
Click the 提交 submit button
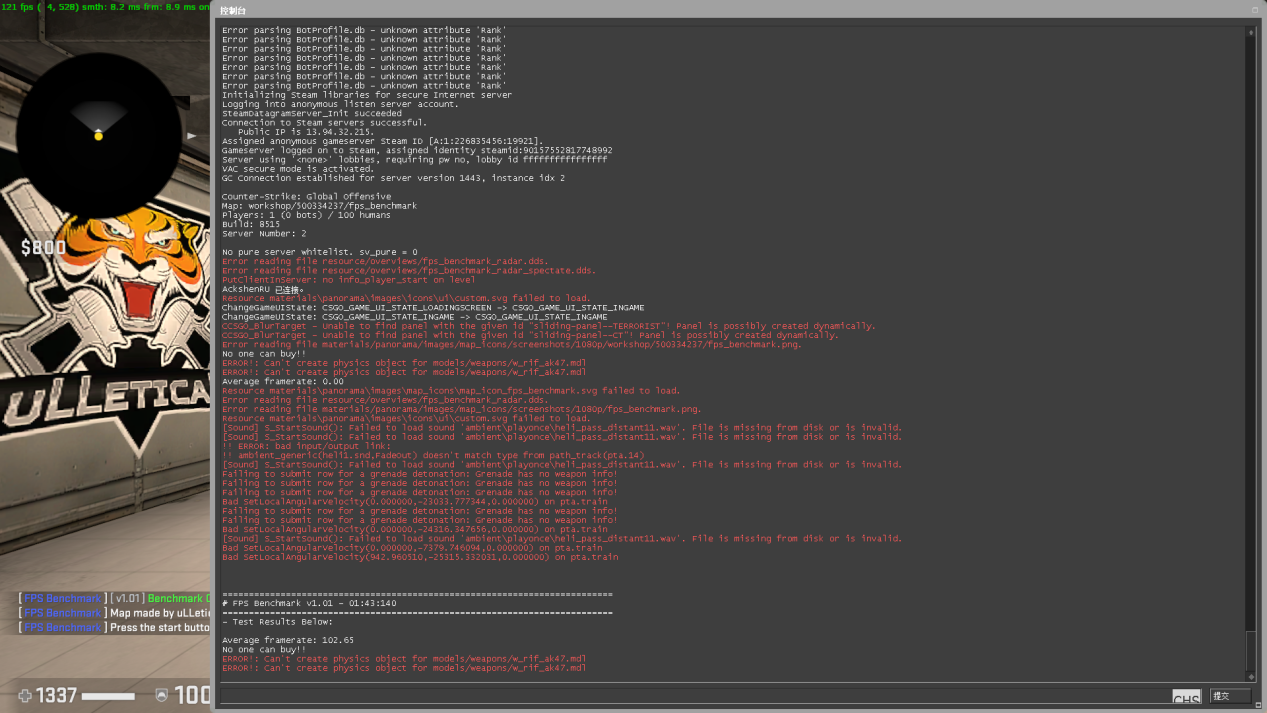click(1229, 695)
